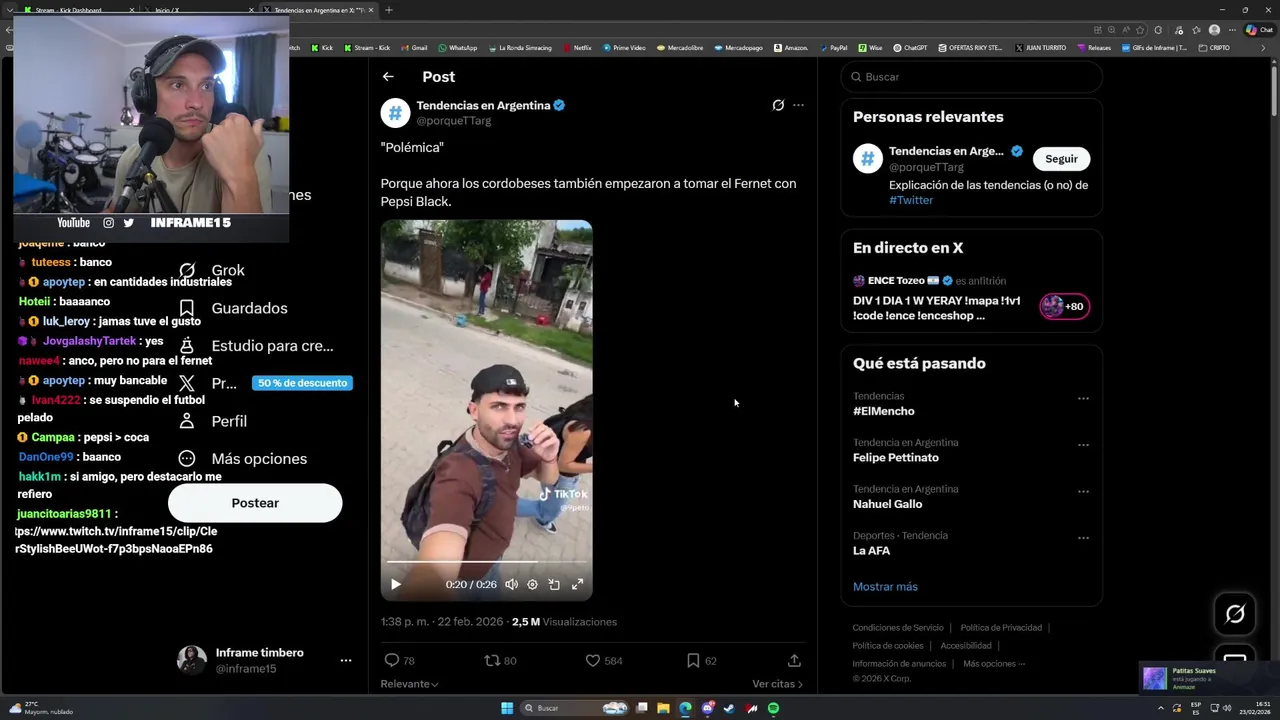
Task: Open account menu dots beside Inframe timbero
Action: [x=345, y=661]
